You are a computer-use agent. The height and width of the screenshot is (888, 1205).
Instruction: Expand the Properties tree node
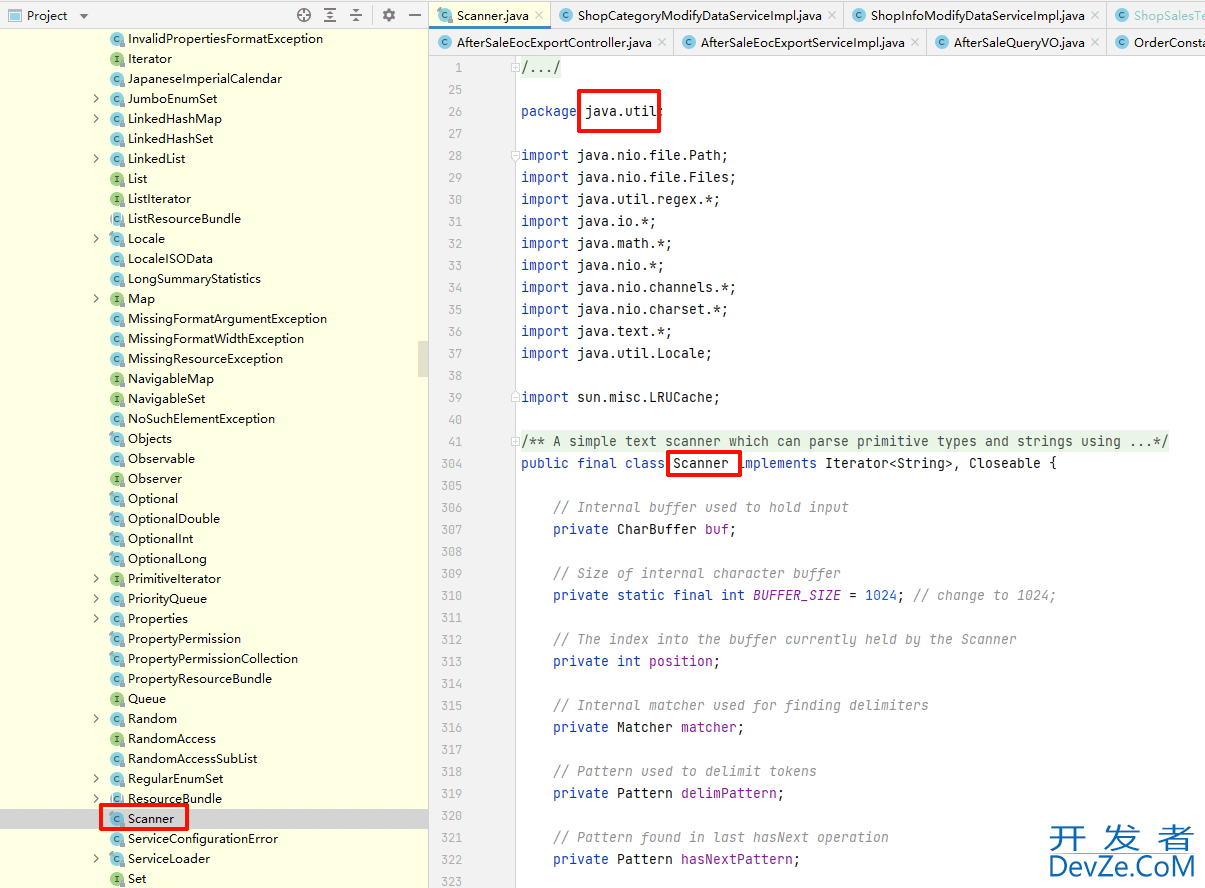(x=96, y=618)
